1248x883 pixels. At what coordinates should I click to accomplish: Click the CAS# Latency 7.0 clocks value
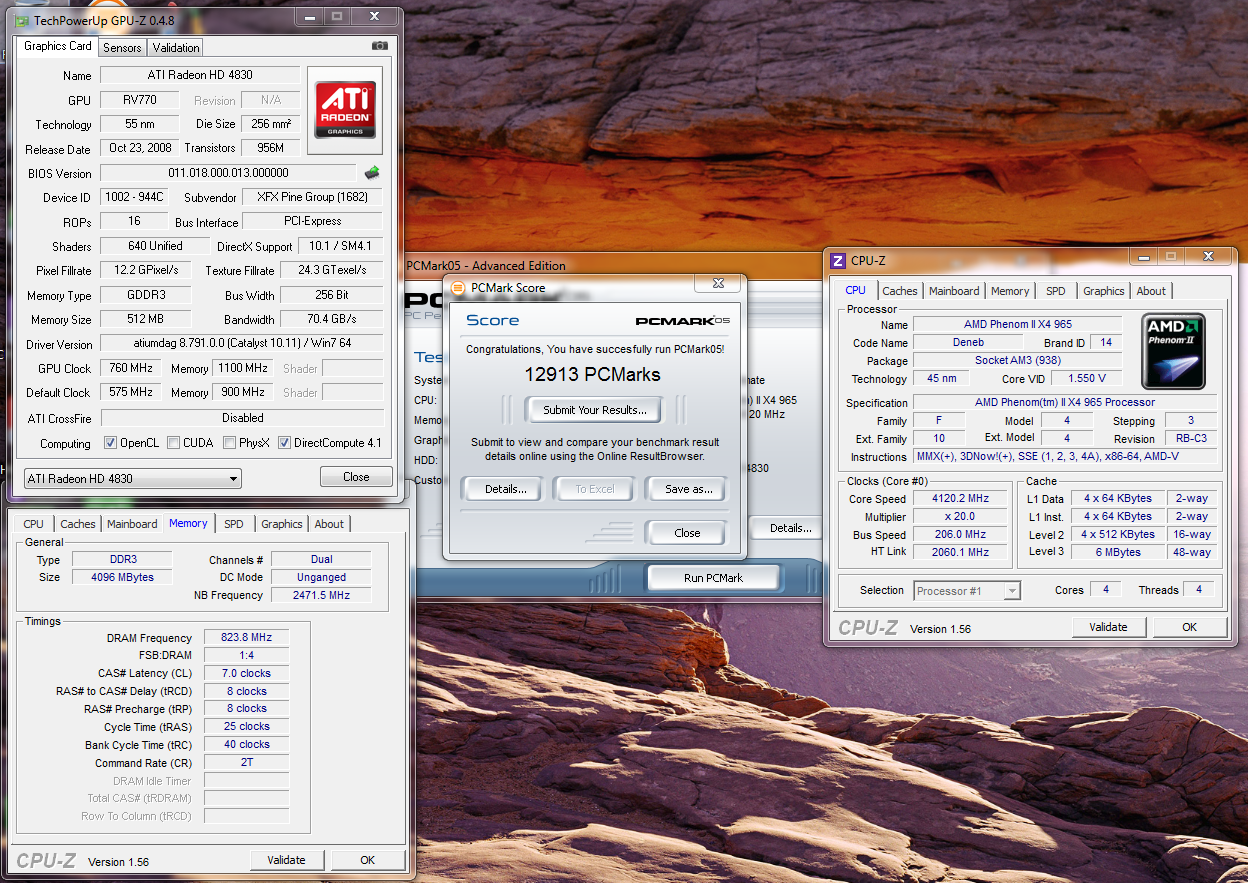click(247, 673)
